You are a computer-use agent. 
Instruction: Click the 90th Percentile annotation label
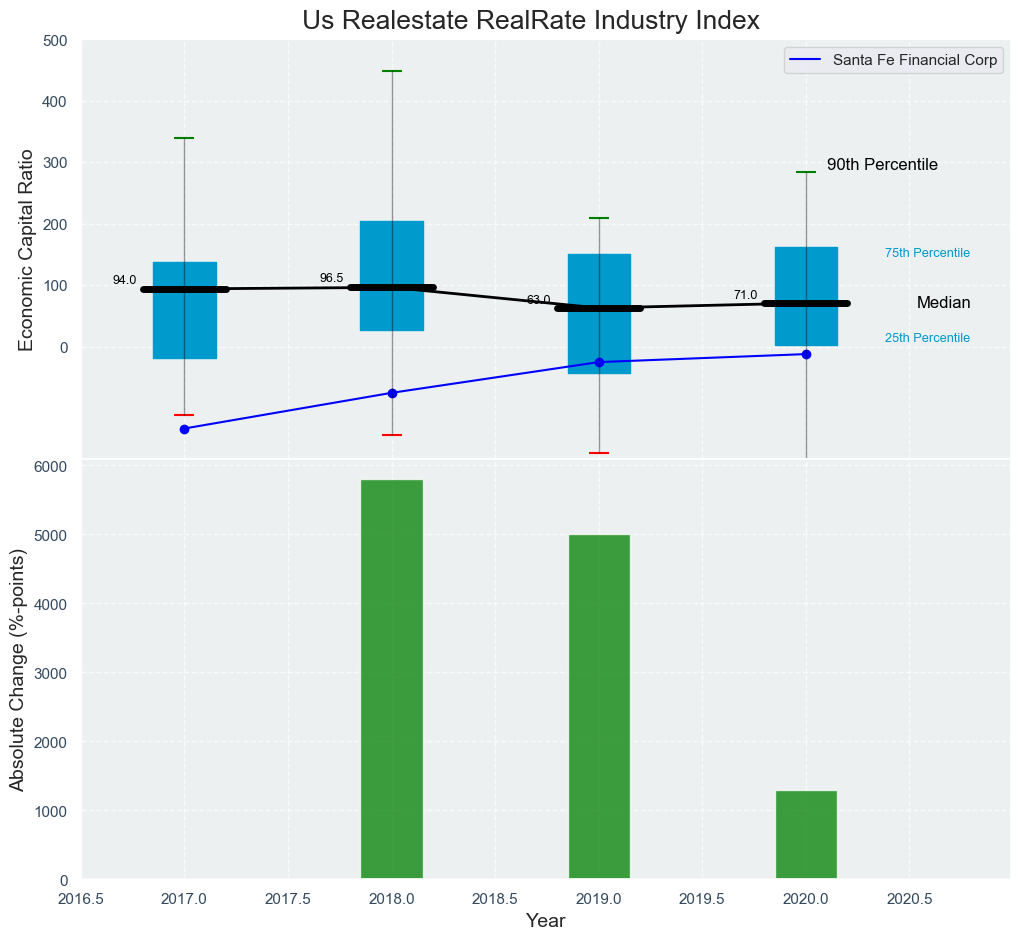[882, 165]
